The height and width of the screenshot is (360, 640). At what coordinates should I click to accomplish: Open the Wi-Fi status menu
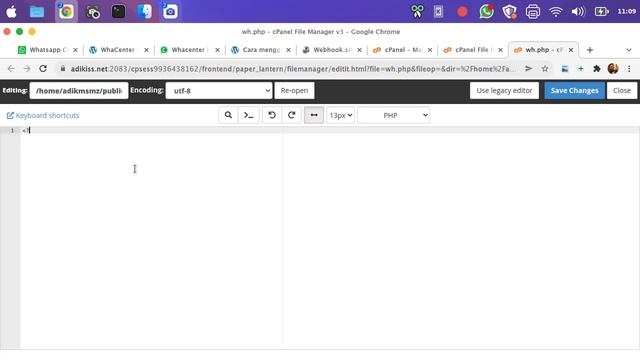click(556, 11)
